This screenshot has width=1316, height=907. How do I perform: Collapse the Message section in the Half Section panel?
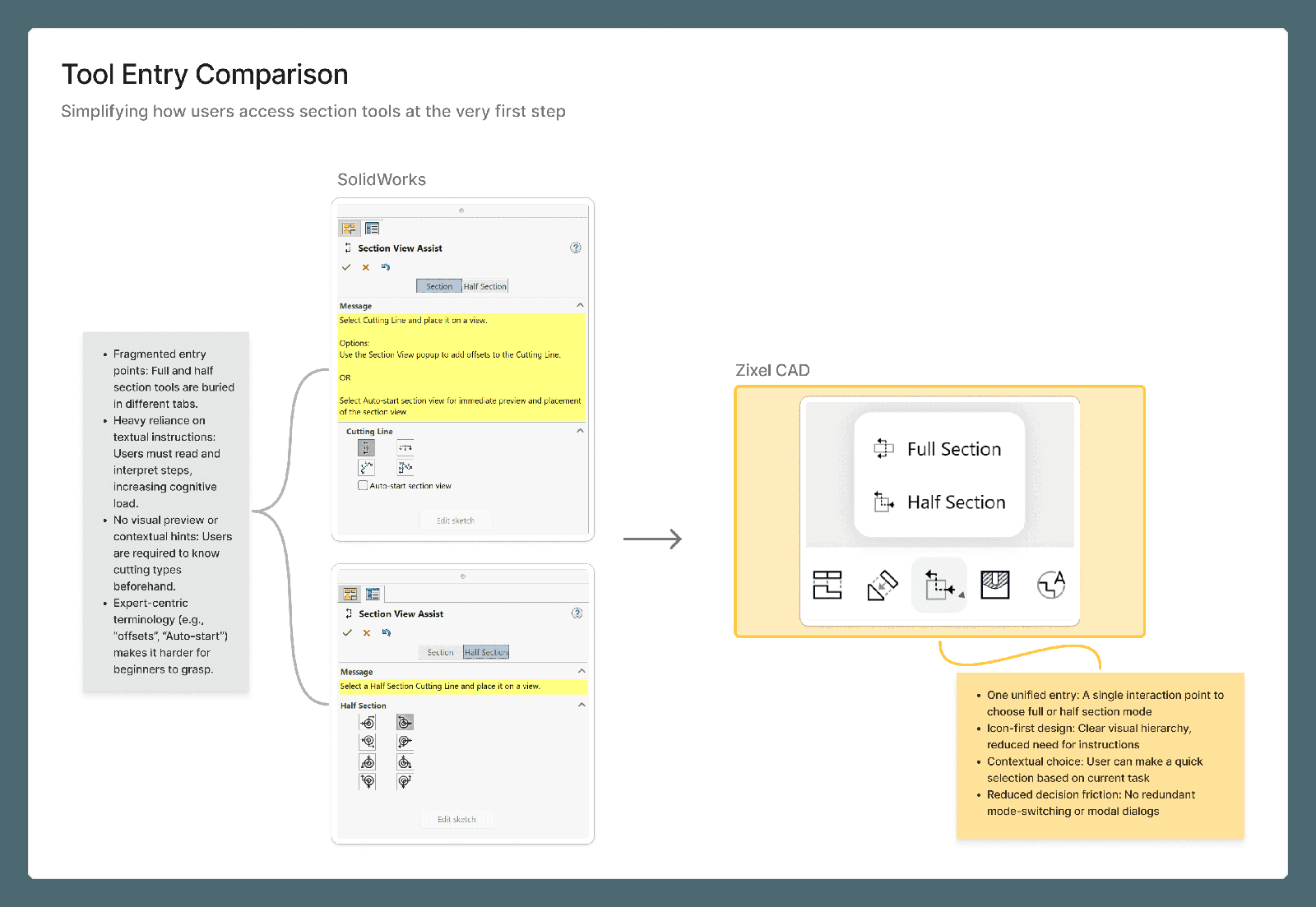[582, 671]
